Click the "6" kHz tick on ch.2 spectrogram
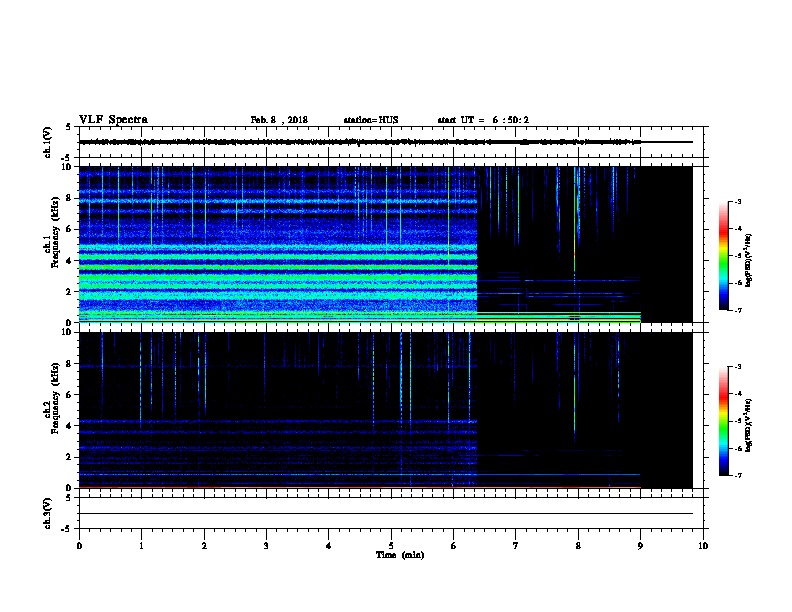This screenshot has height=612, width=792. (x=69, y=395)
